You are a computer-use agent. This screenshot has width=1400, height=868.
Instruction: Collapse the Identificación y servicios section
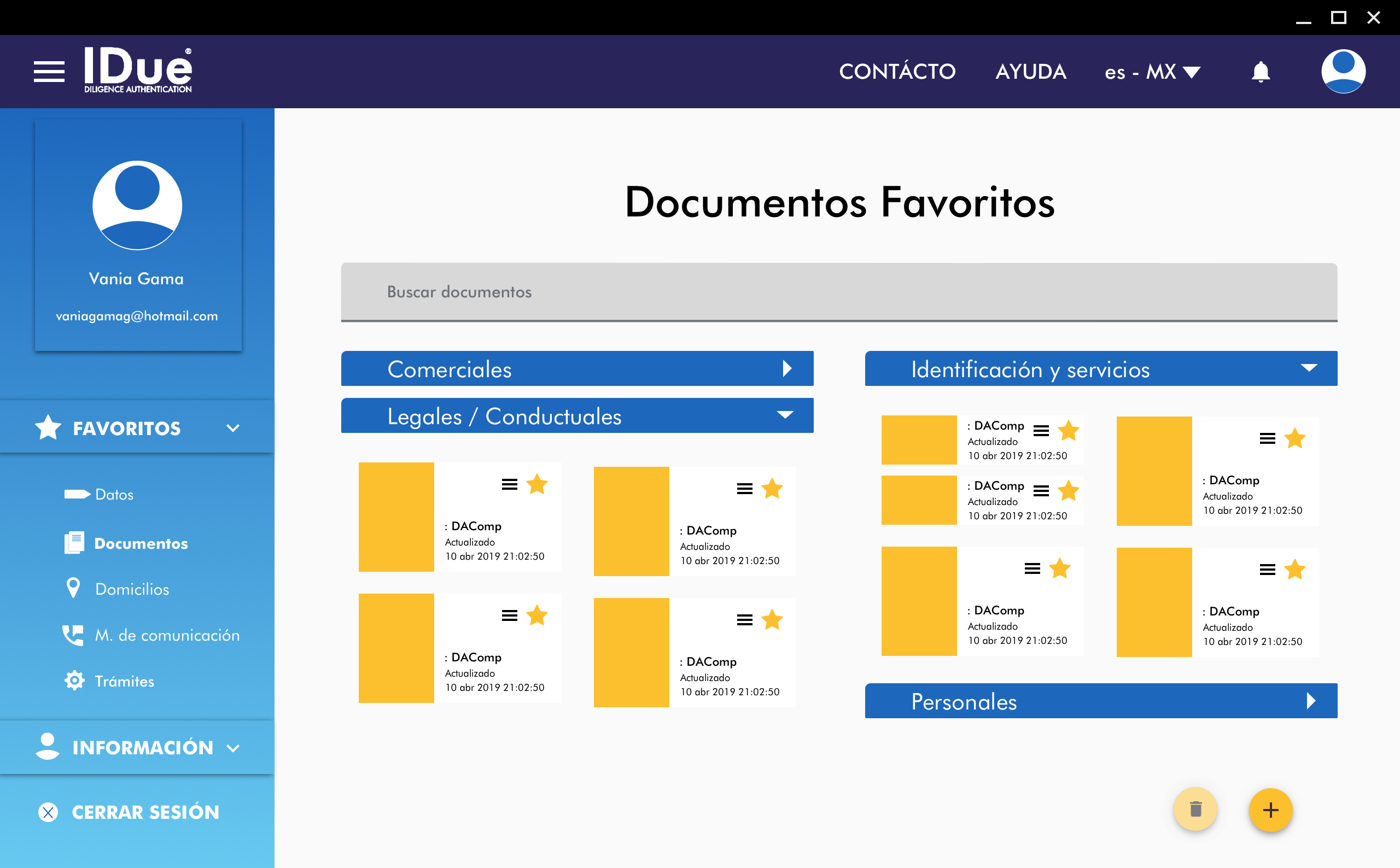tap(1309, 368)
